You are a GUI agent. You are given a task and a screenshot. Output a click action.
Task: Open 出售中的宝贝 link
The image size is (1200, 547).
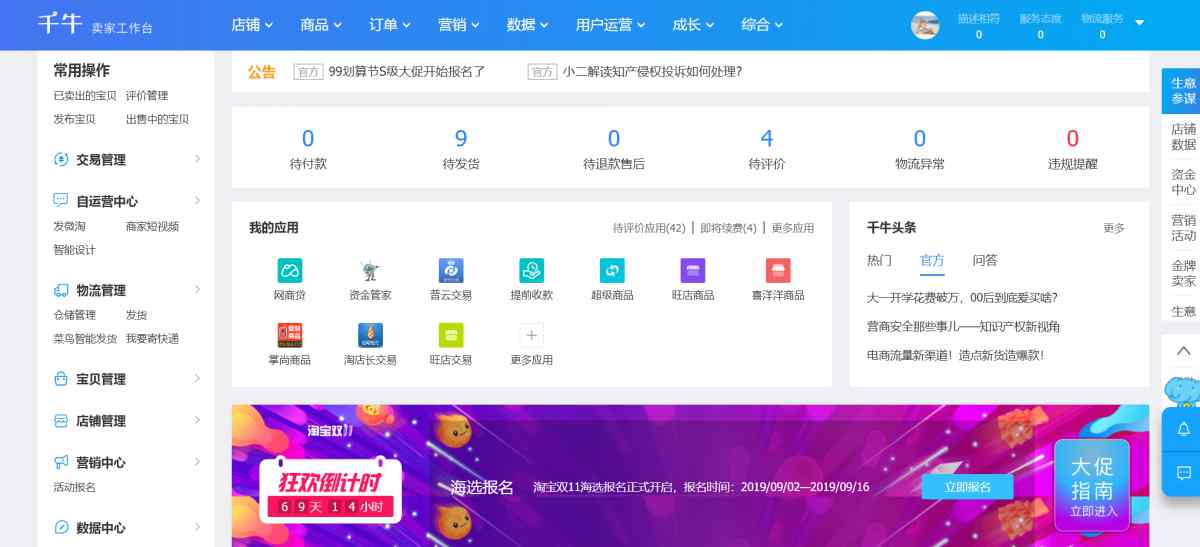pos(157,119)
